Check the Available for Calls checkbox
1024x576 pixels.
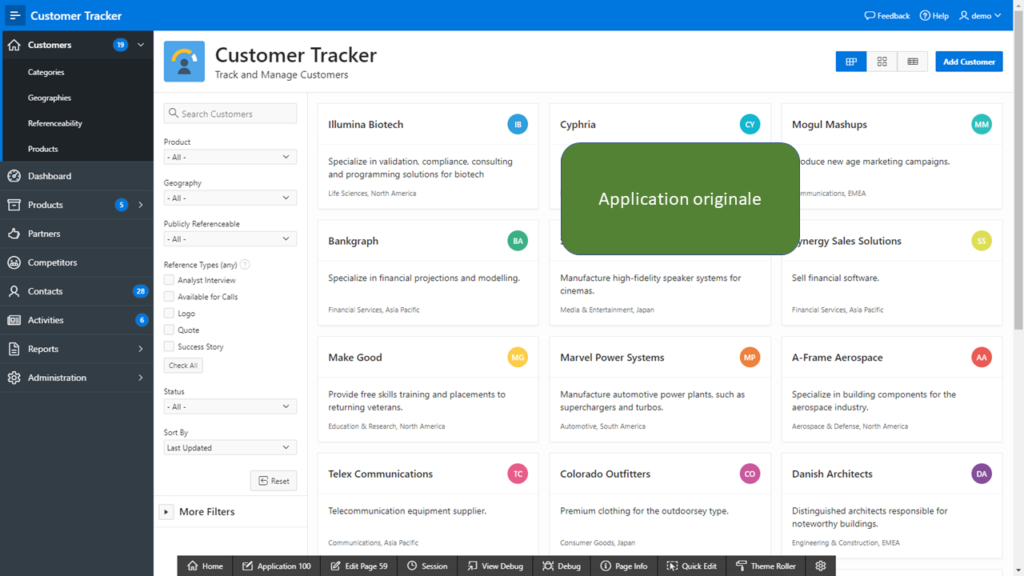[x=169, y=296]
